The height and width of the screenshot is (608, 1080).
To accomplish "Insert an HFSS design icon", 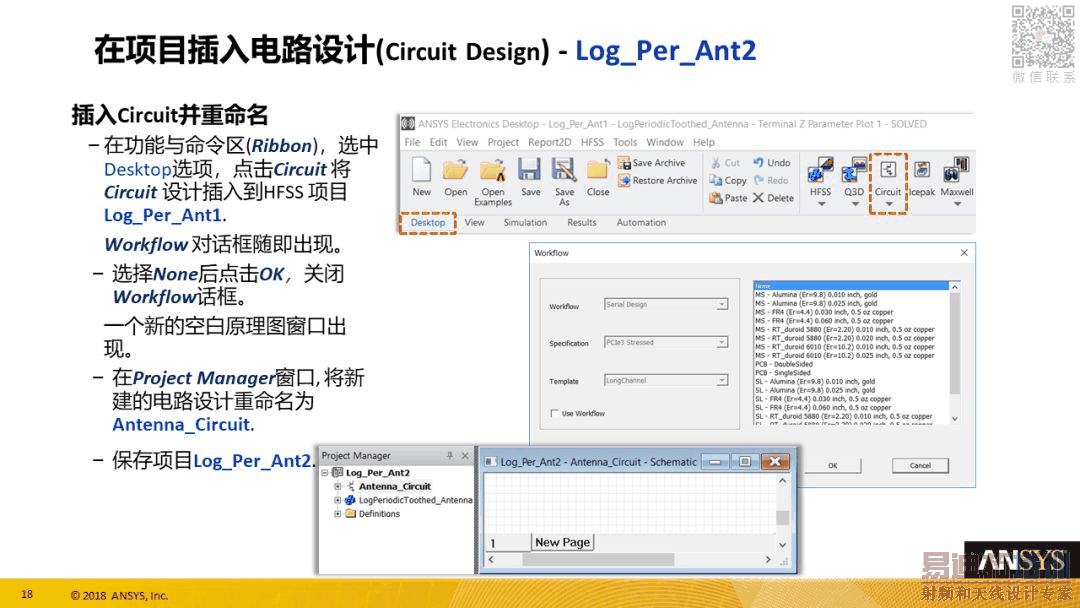I will pyautogui.click(x=820, y=170).
